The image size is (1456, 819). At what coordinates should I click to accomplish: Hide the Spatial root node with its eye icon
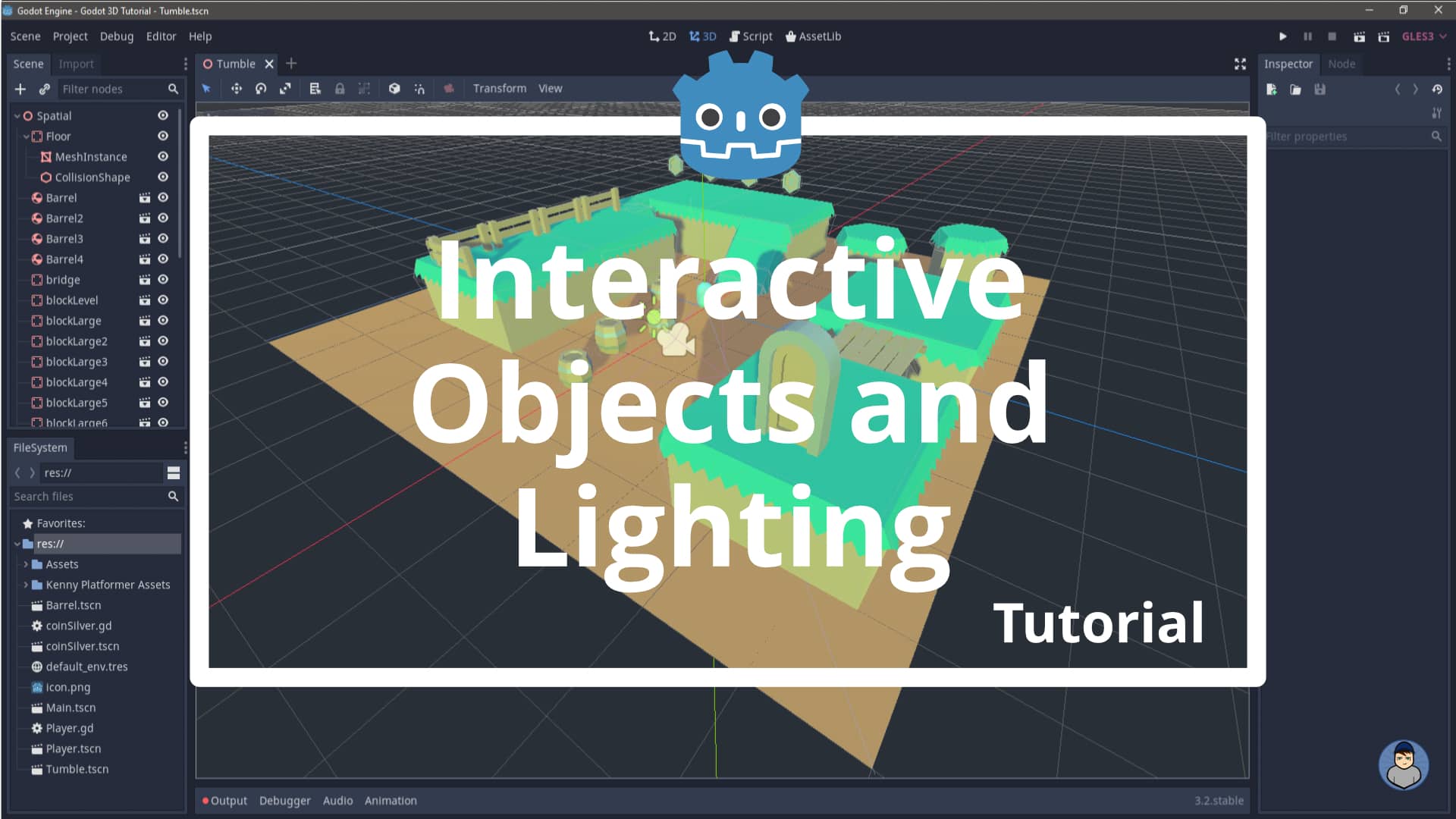pos(162,115)
